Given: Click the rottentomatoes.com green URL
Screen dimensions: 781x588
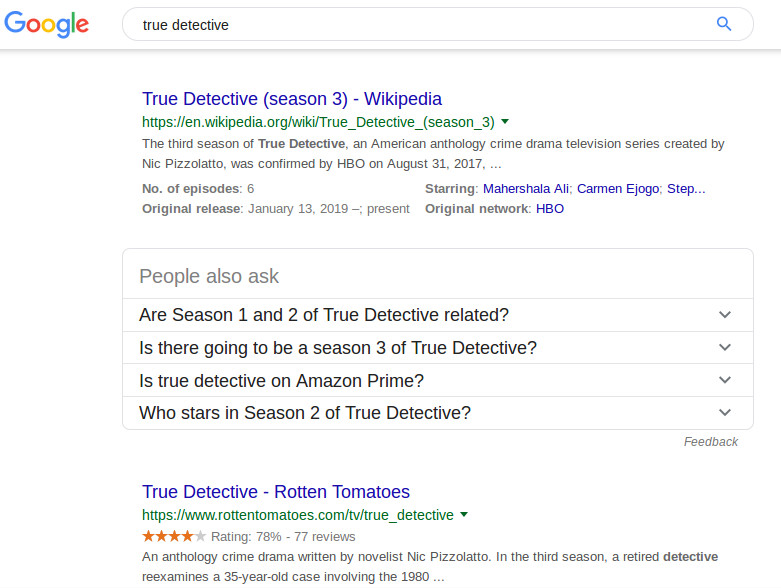Looking at the screenshot, I should [297, 515].
